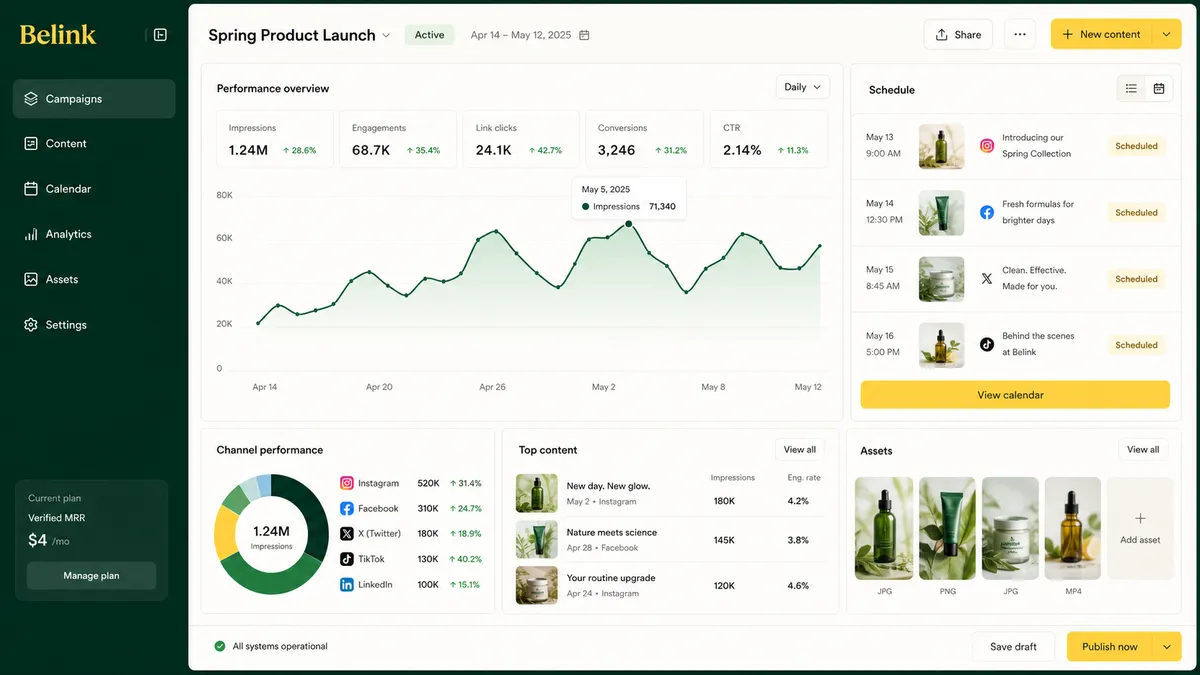Open the May 14 scheduled post thumbnail
Viewport: 1200px width, 675px height.
(941, 213)
